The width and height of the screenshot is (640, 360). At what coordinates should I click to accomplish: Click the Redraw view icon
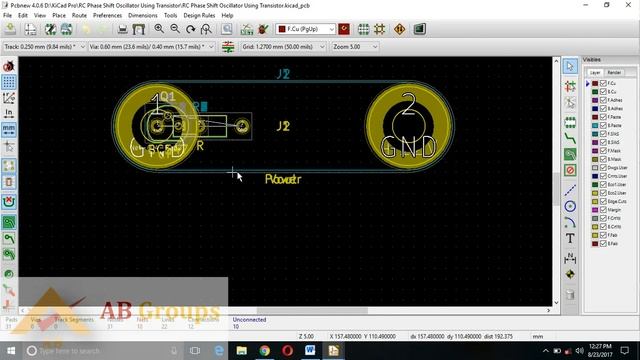point(191,29)
